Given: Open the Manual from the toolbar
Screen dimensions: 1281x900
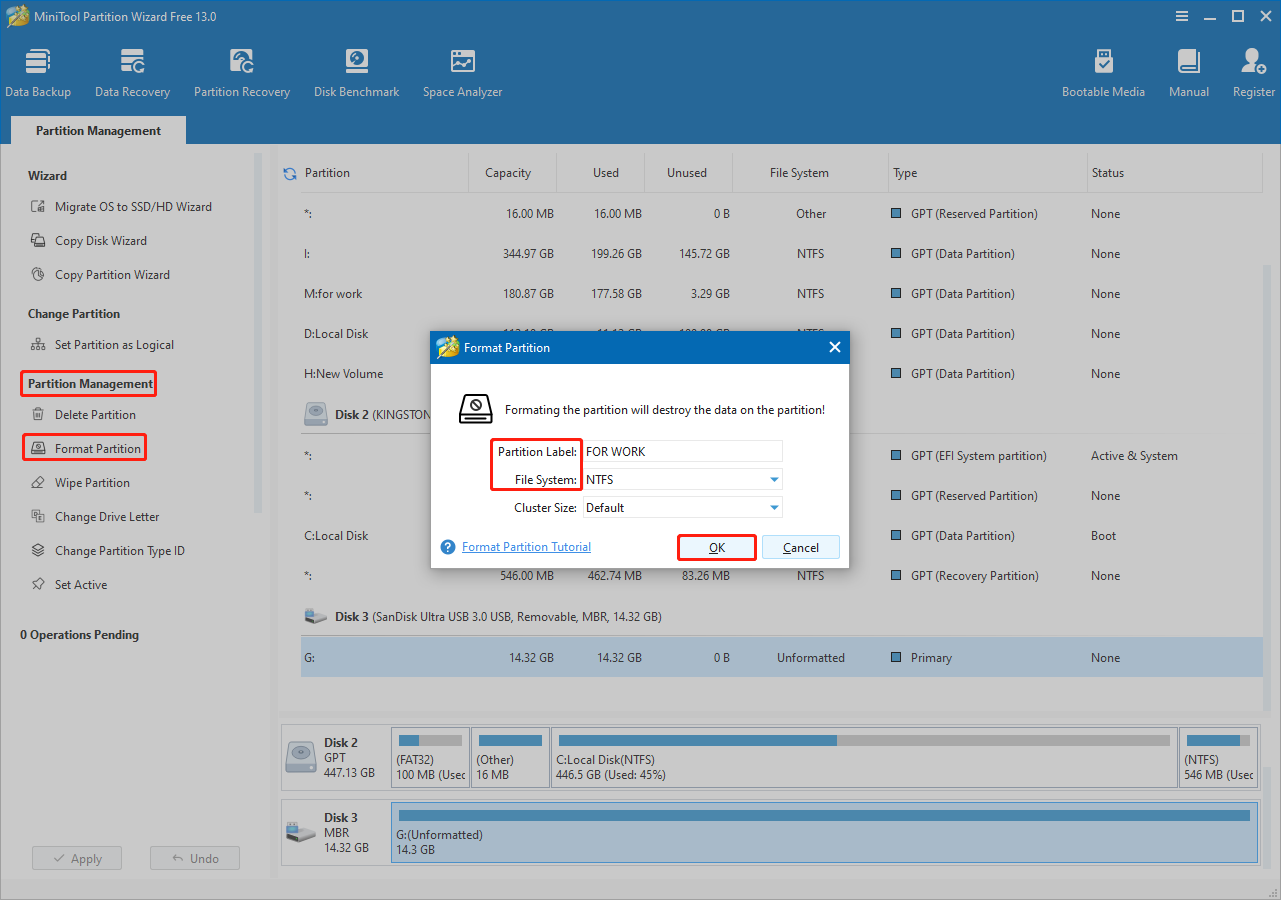Looking at the screenshot, I should pos(1188,70).
